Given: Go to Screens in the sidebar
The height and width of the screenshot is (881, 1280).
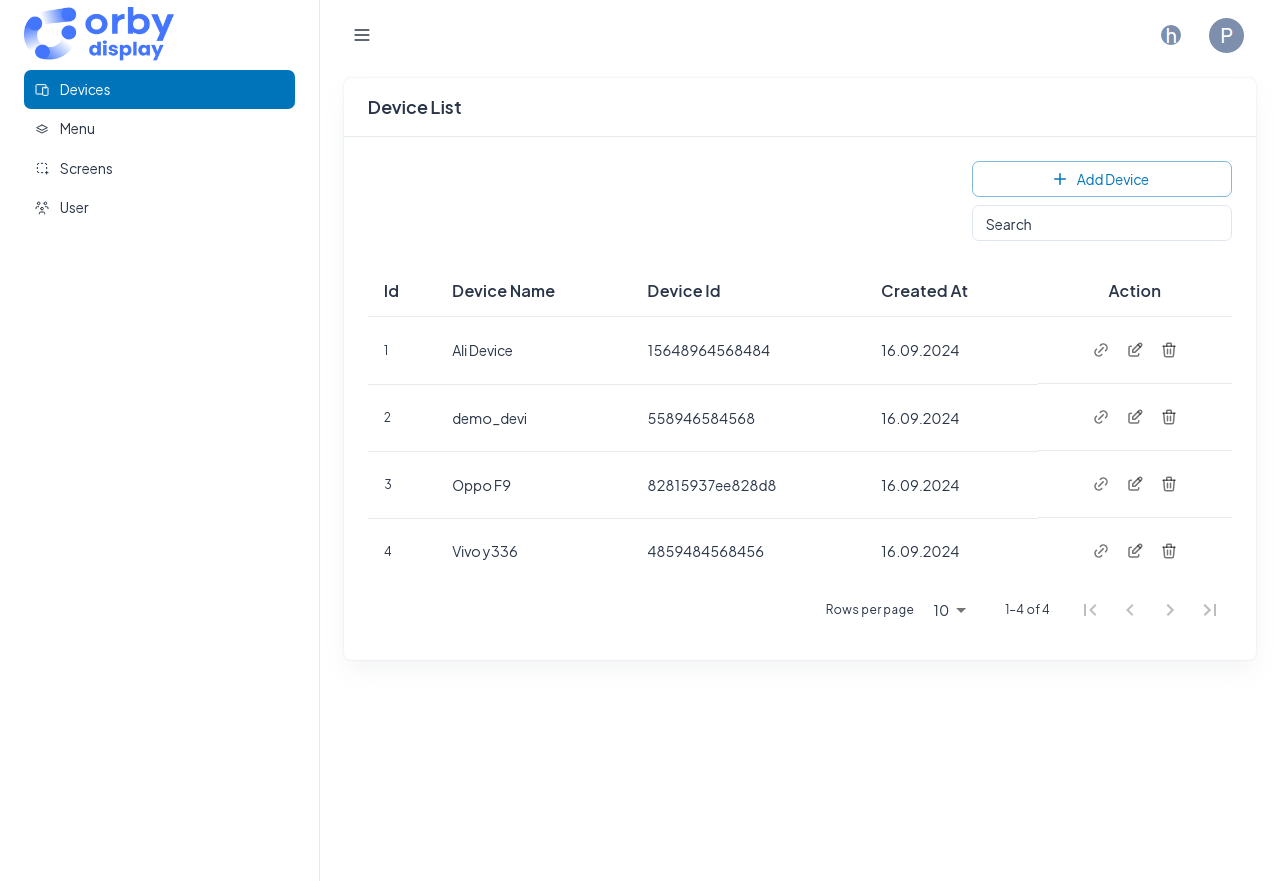Looking at the screenshot, I should pyautogui.click(x=86, y=169).
